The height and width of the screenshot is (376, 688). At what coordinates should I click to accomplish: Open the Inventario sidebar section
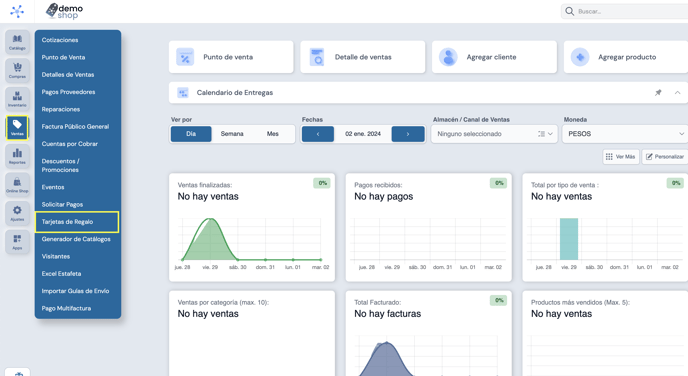coord(18,99)
